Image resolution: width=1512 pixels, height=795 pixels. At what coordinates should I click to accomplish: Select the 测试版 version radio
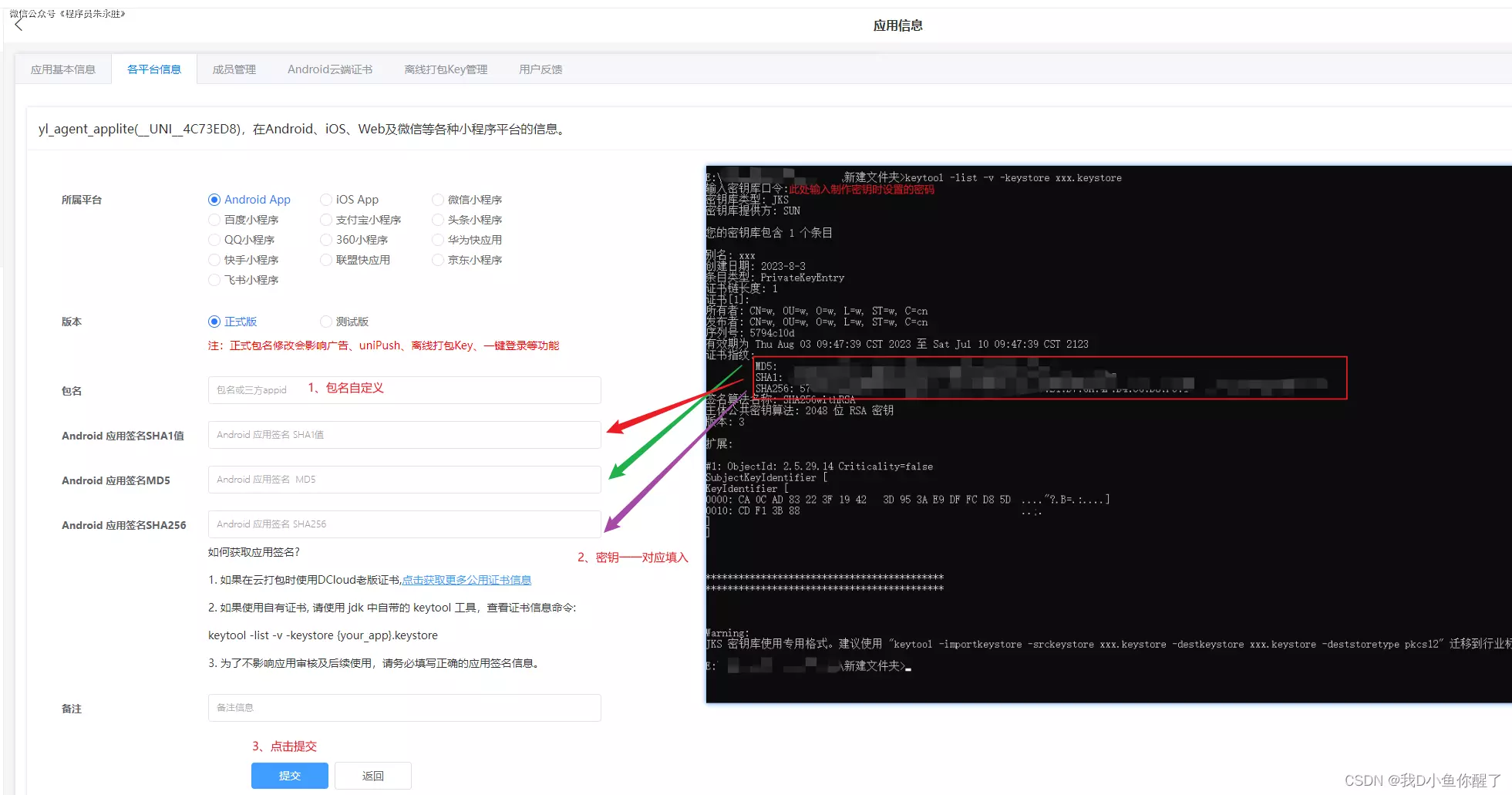pos(326,322)
